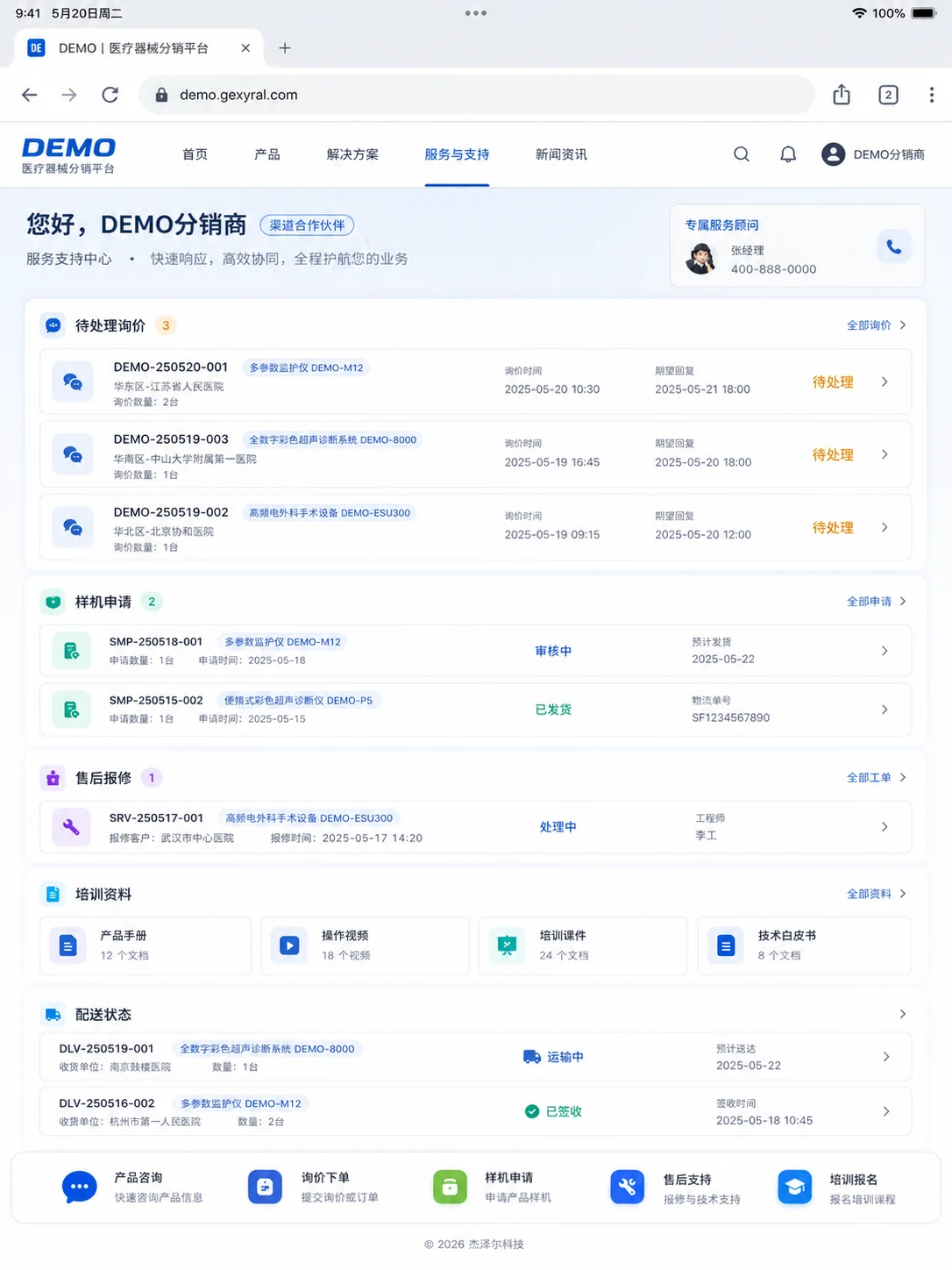Click the 便携式彩色超声诊断仪 DEMO-P5 tag

point(298,700)
